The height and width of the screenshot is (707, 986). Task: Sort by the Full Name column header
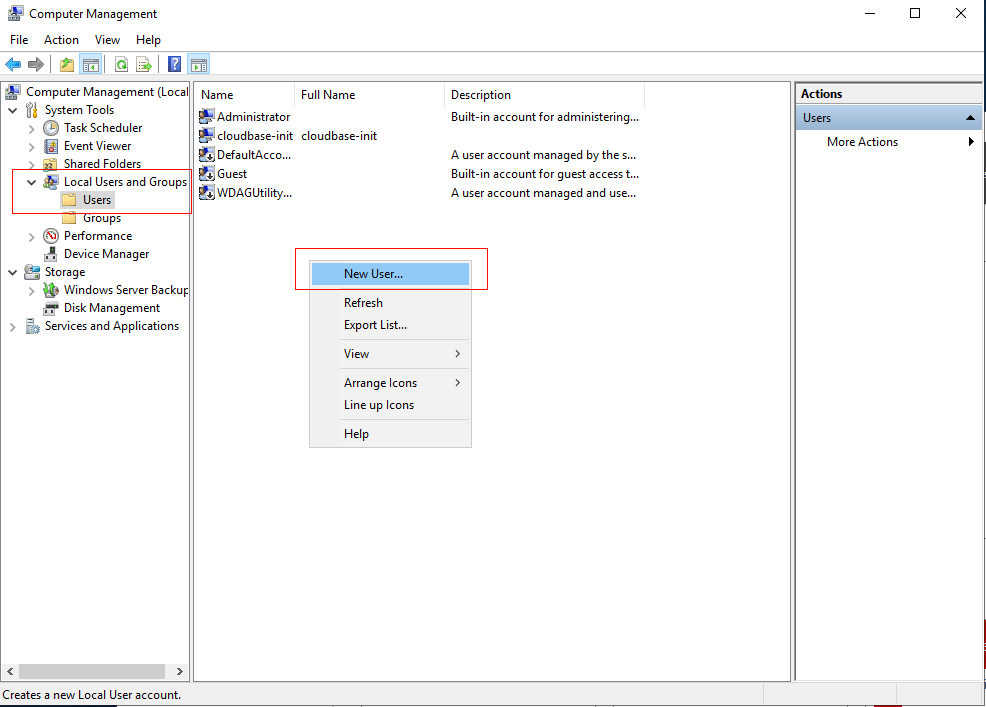369,95
